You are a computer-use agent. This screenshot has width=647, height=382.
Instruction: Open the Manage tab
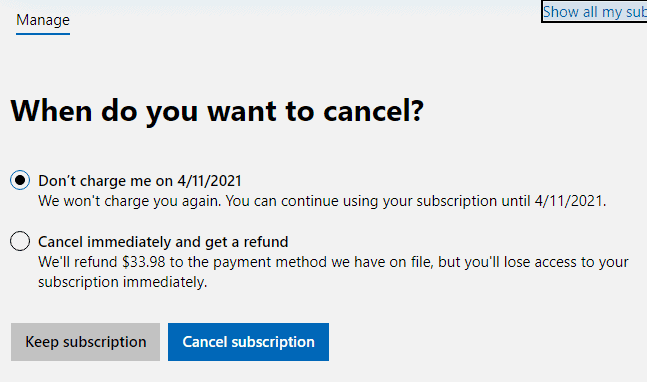[x=43, y=20]
